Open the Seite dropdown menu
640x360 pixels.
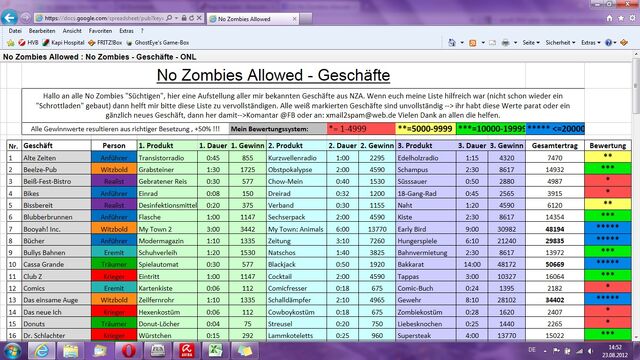pos(531,42)
